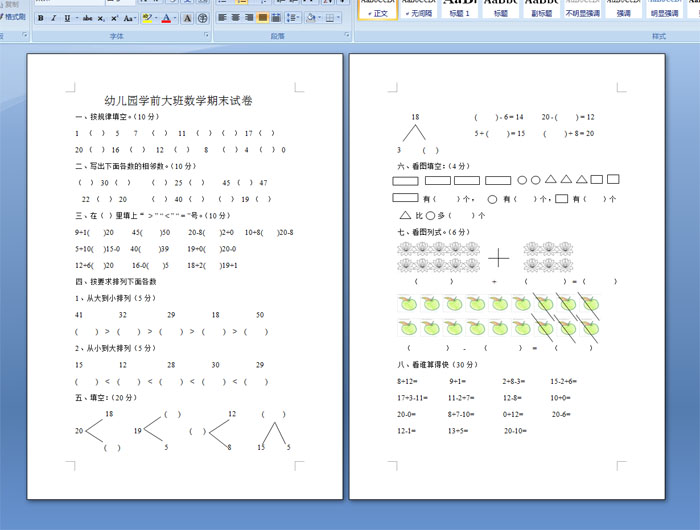Select the 正文 style
Image resolution: width=700 pixels, height=530 pixels.
(378, 9)
